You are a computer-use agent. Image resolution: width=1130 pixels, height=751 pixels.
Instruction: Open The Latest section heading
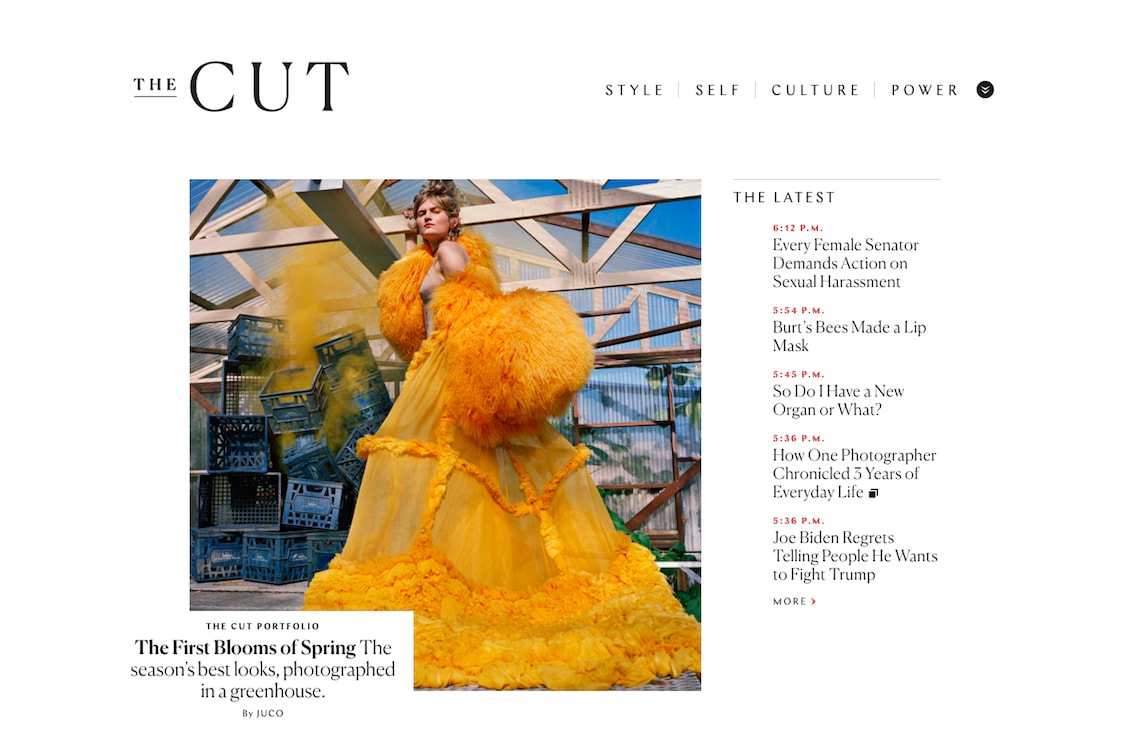click(x=784, y=197)
